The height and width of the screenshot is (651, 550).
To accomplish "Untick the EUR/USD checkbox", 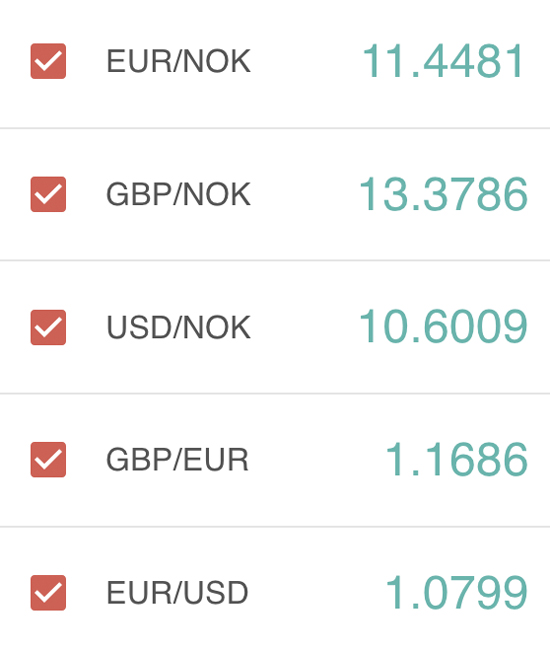I will click(48, 592).
